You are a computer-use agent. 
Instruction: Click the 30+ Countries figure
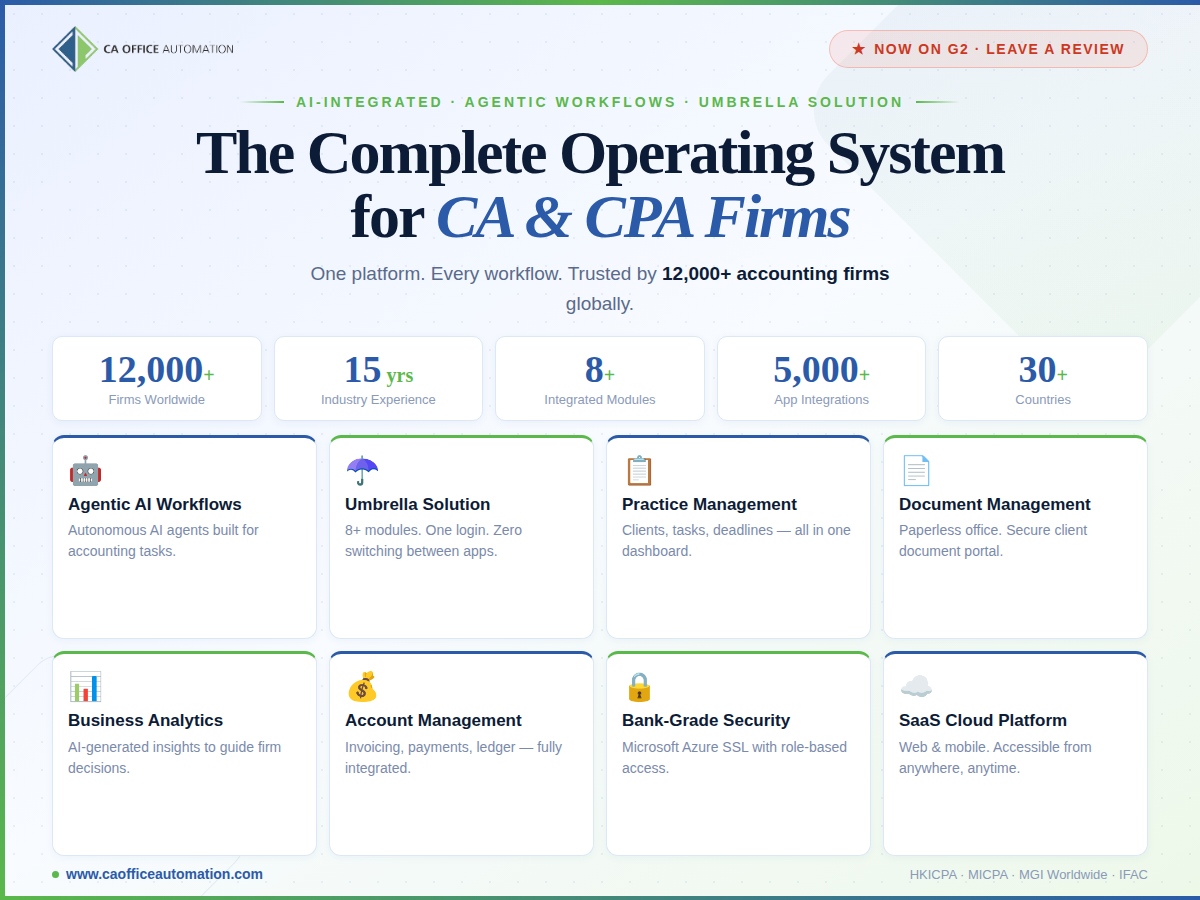tap(1043, 370)
